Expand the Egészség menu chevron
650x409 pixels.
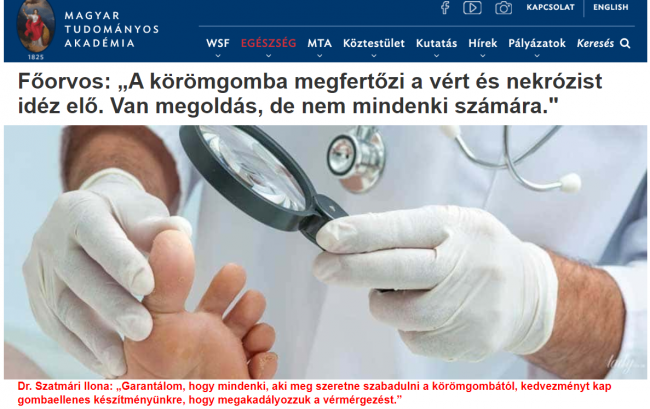click(269, 56)
